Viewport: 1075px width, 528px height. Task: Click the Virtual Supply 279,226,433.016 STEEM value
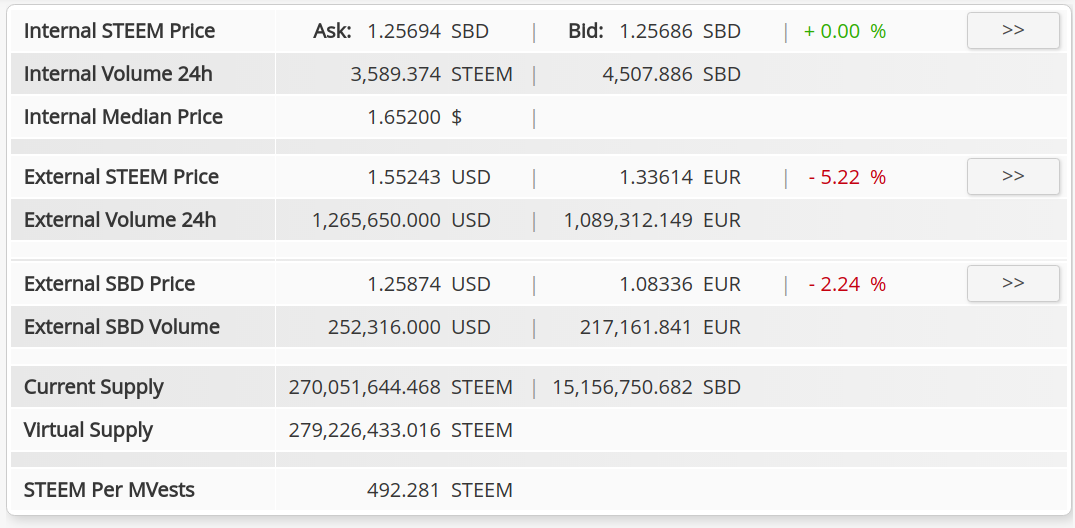coord(400,431)
